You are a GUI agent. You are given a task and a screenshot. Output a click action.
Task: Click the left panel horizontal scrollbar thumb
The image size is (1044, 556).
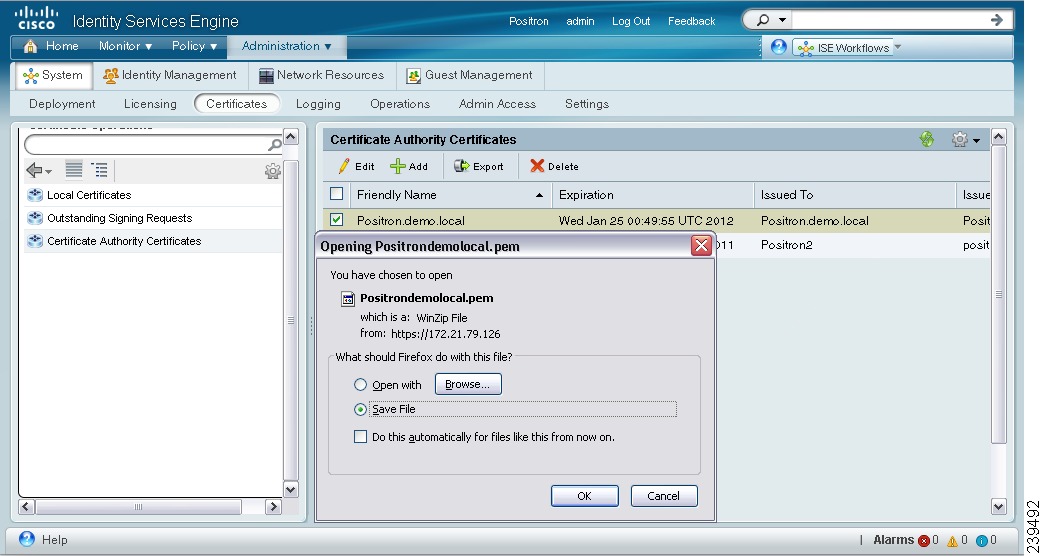tap(138, 507)
